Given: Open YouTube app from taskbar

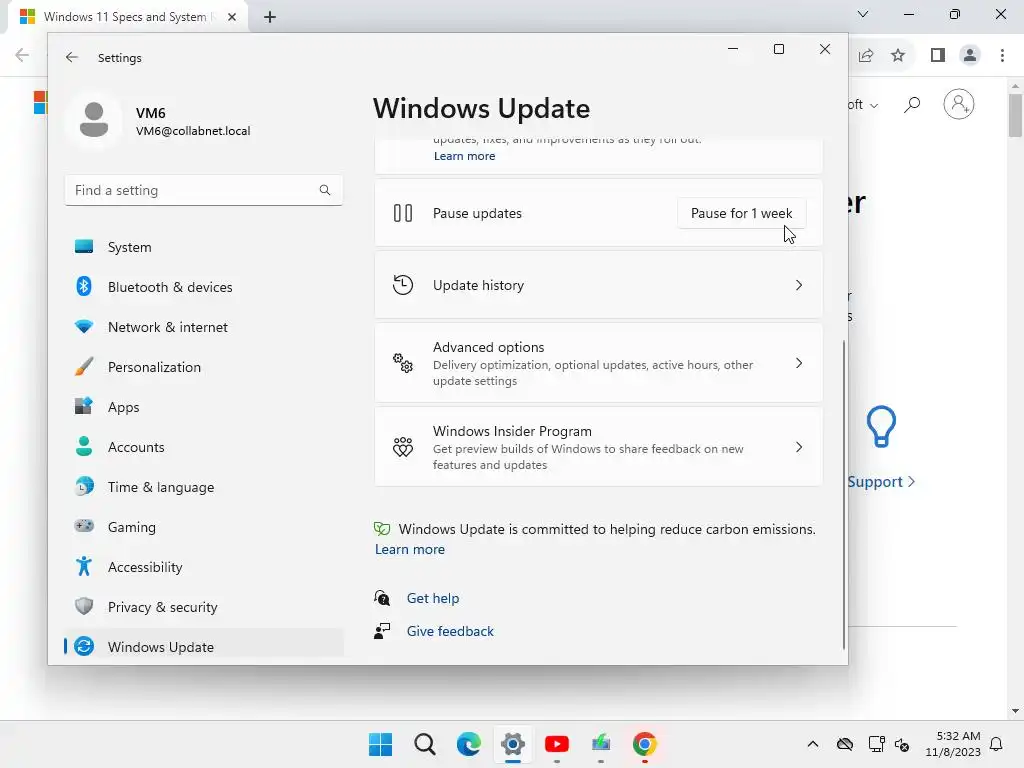Looking at the screenshot, I should point(556,744).
